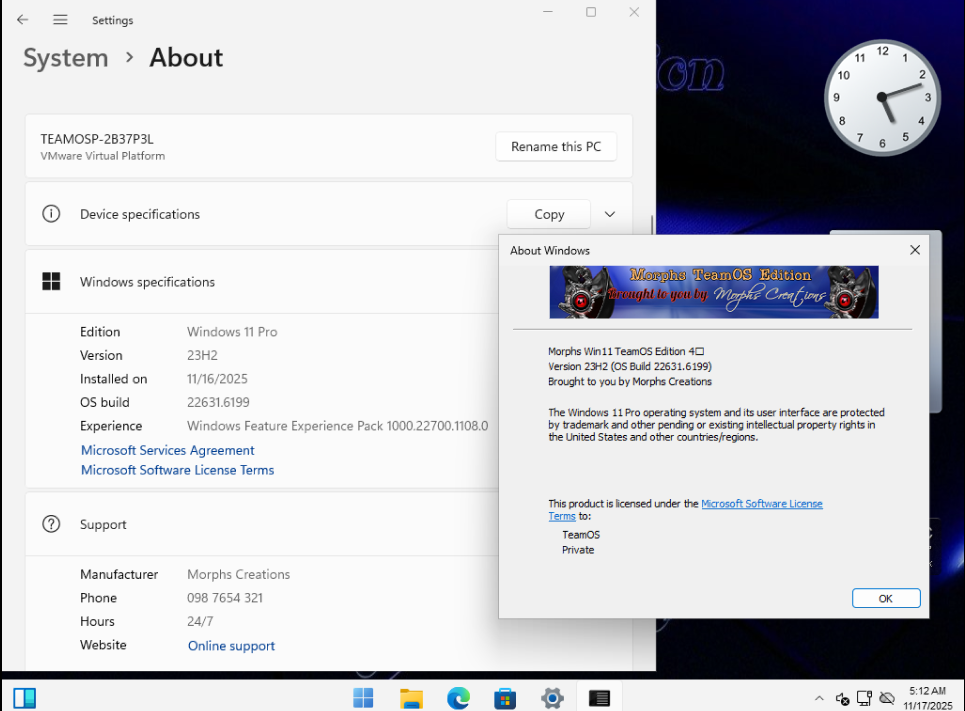Viewport: 965px width, 711px height.
Task: Open the Widgets panel icon
Action: click(x=24, y=697)
